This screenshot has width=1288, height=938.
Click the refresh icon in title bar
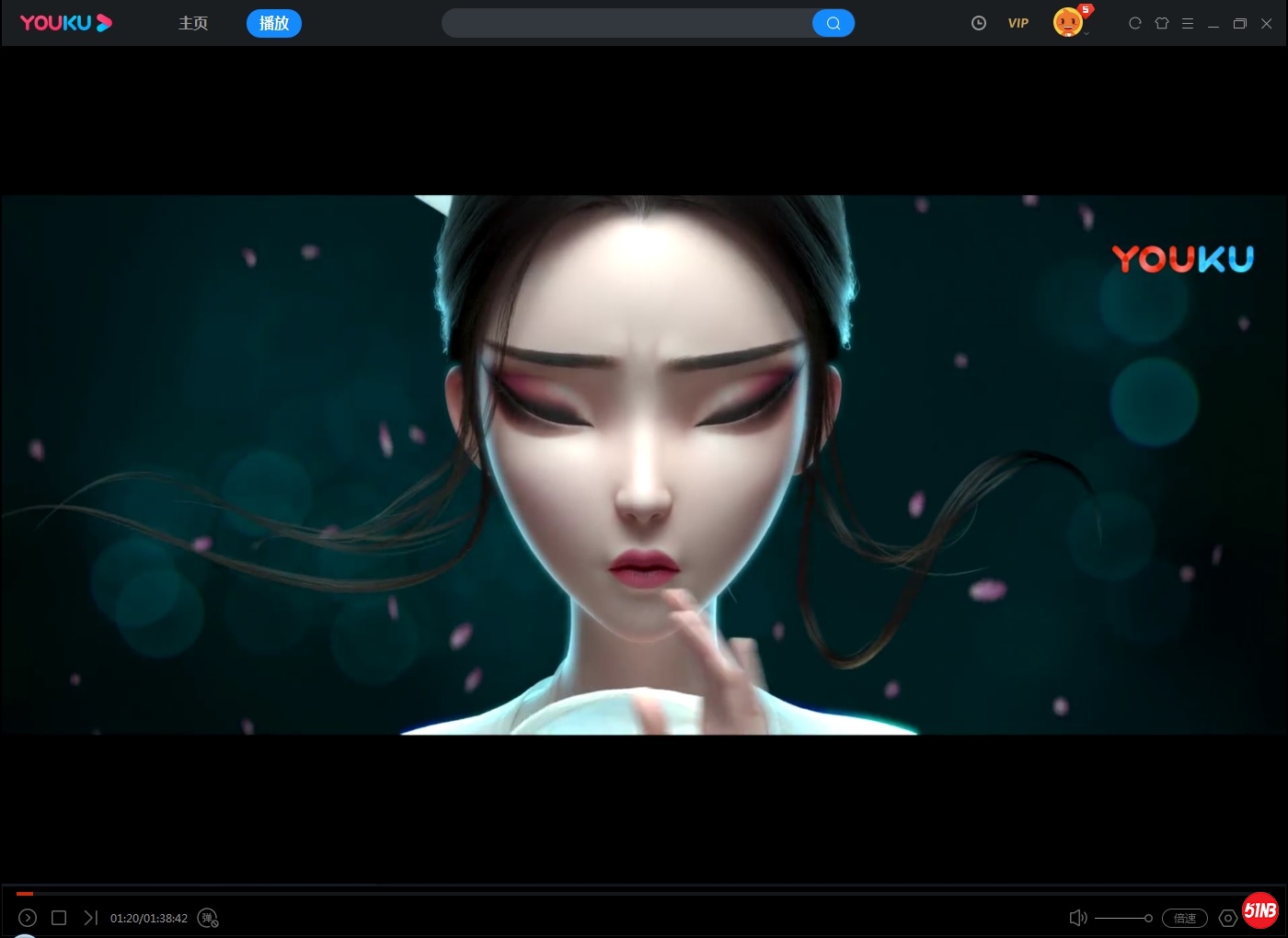click(x=1135, y=23)
